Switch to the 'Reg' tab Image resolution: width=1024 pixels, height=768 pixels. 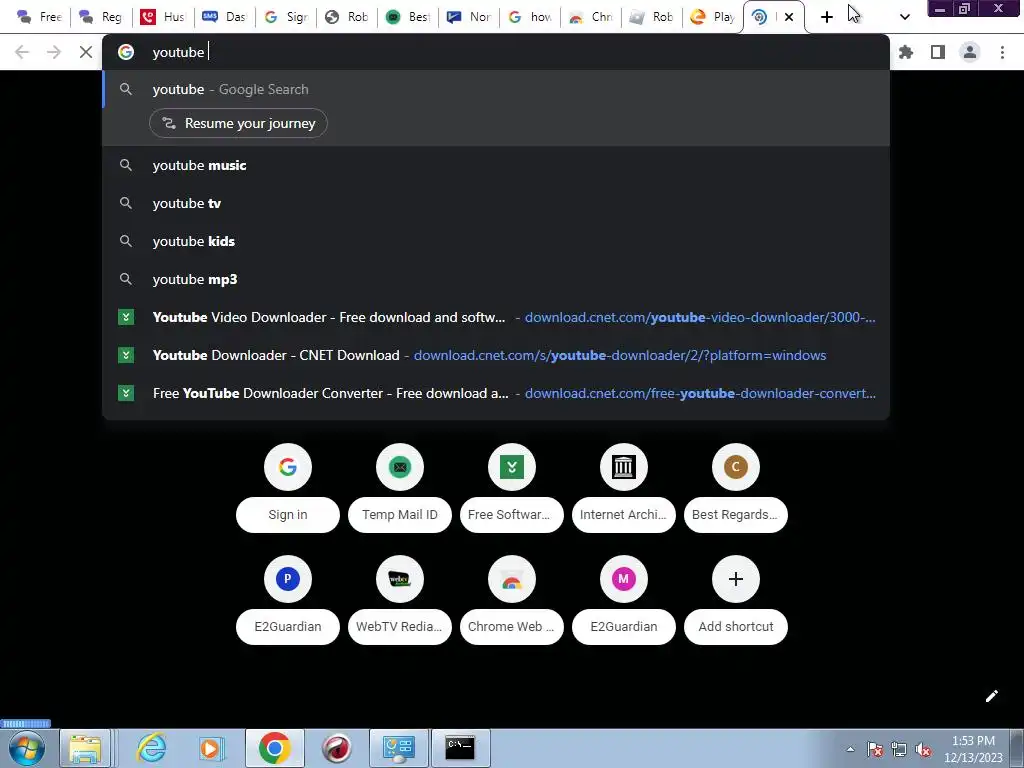[x=101, y=17]
